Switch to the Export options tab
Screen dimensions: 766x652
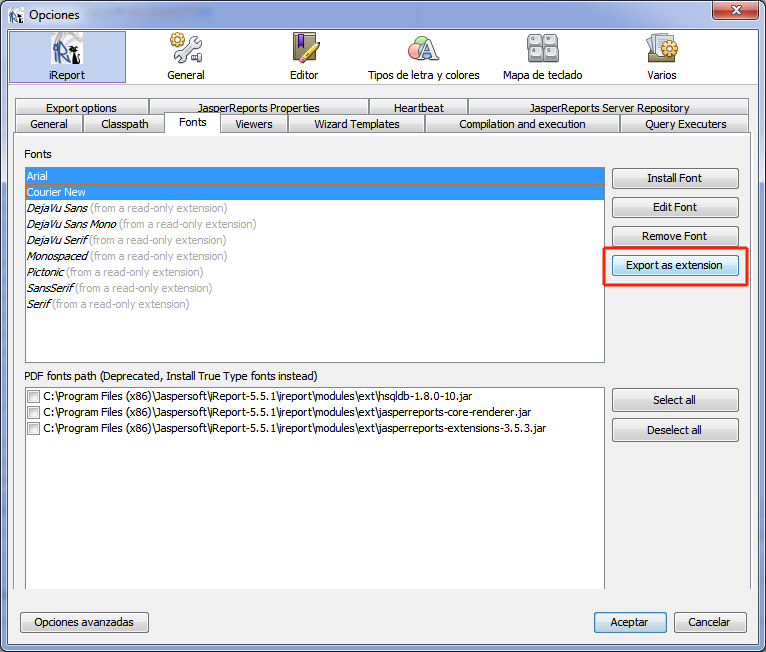[x=82, y=107]
